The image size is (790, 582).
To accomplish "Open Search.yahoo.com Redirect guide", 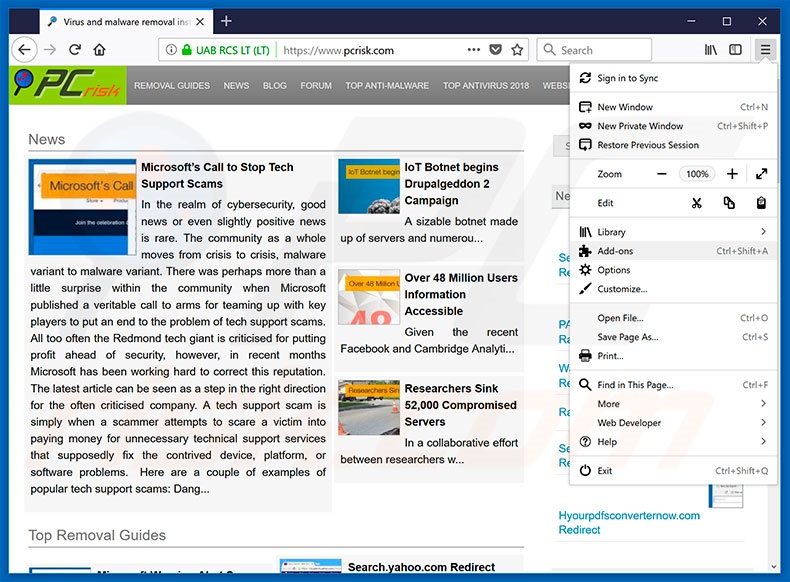I will tap(421, 567).
